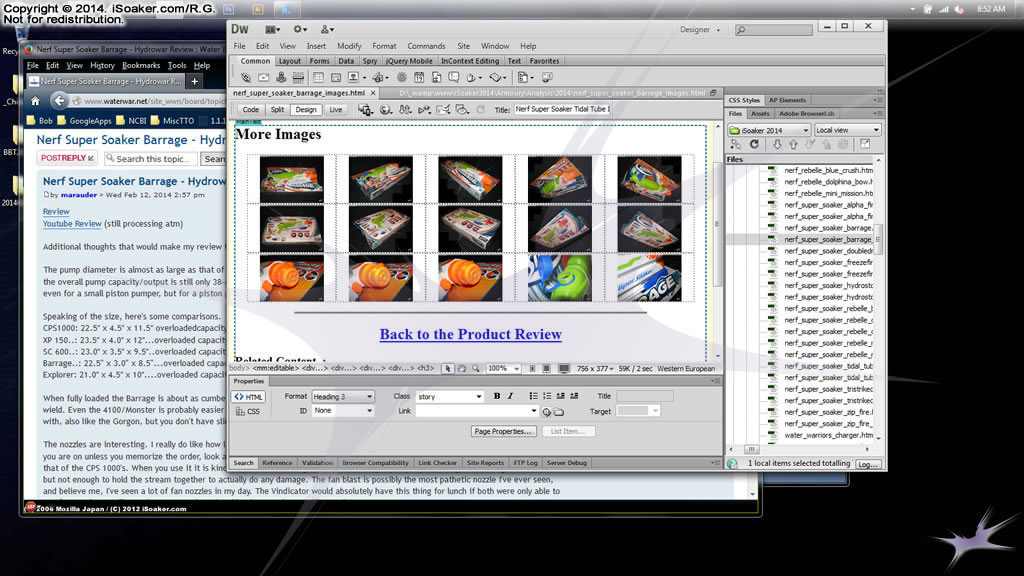Refresh the Files panel
1024x576 pixels.
754,144
